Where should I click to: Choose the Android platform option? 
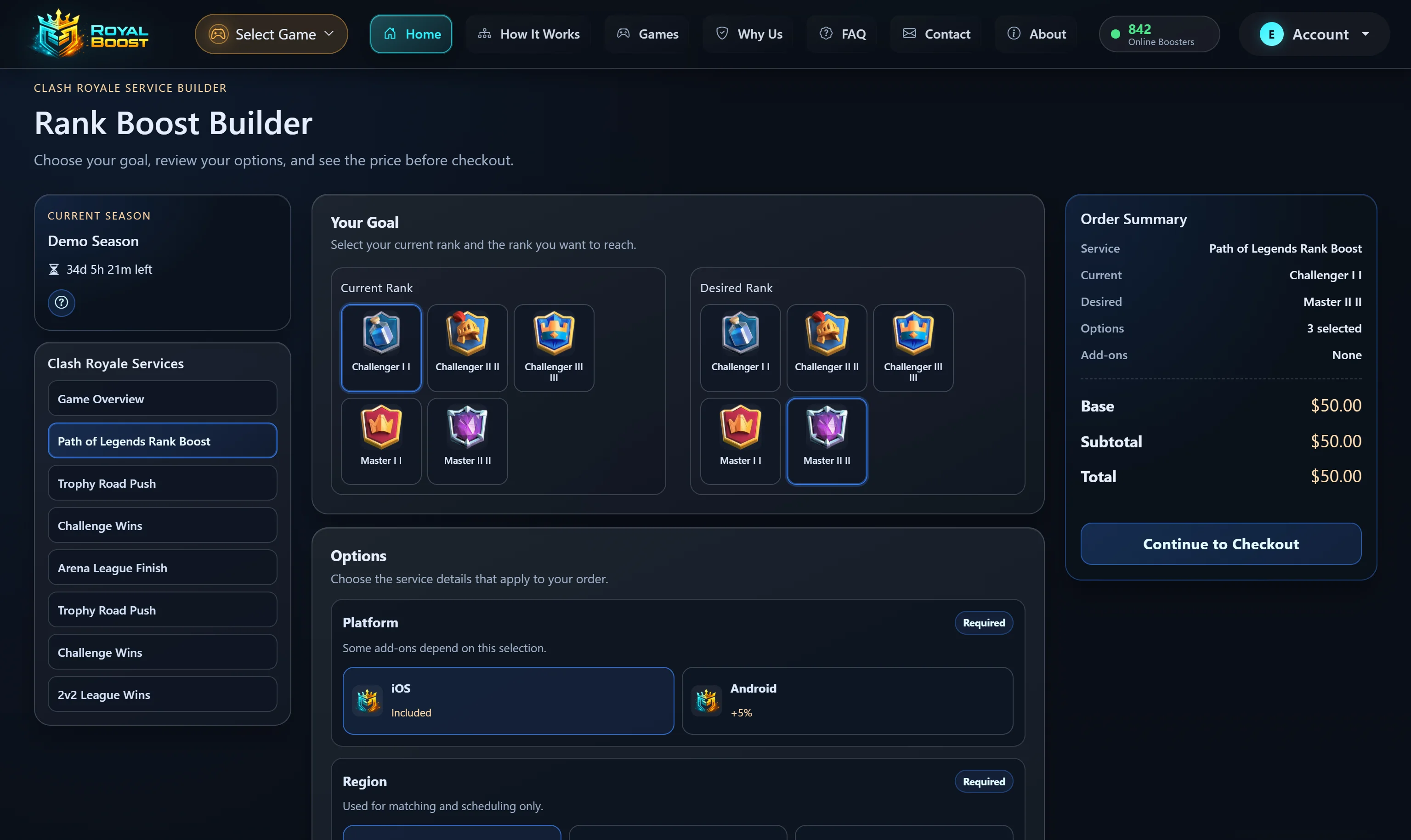tap(848, 701)
